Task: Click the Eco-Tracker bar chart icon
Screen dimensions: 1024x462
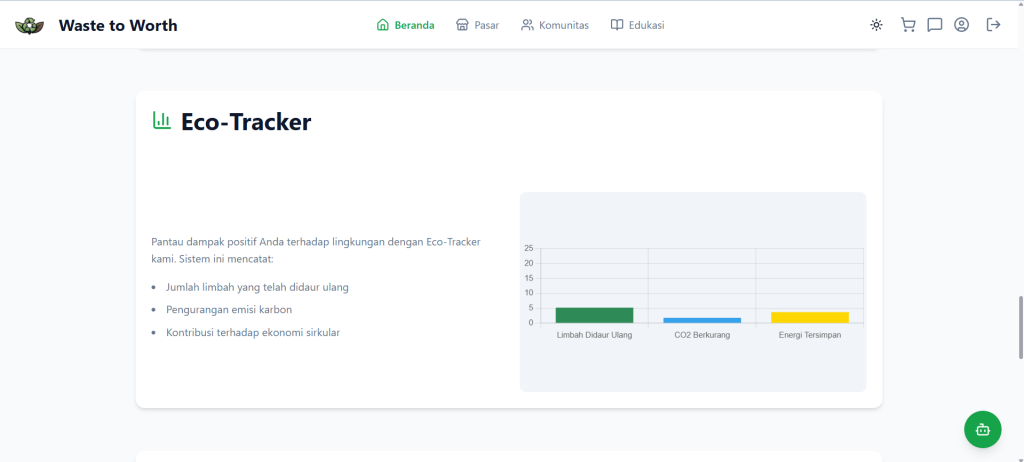Action: (x=161, y=121)
